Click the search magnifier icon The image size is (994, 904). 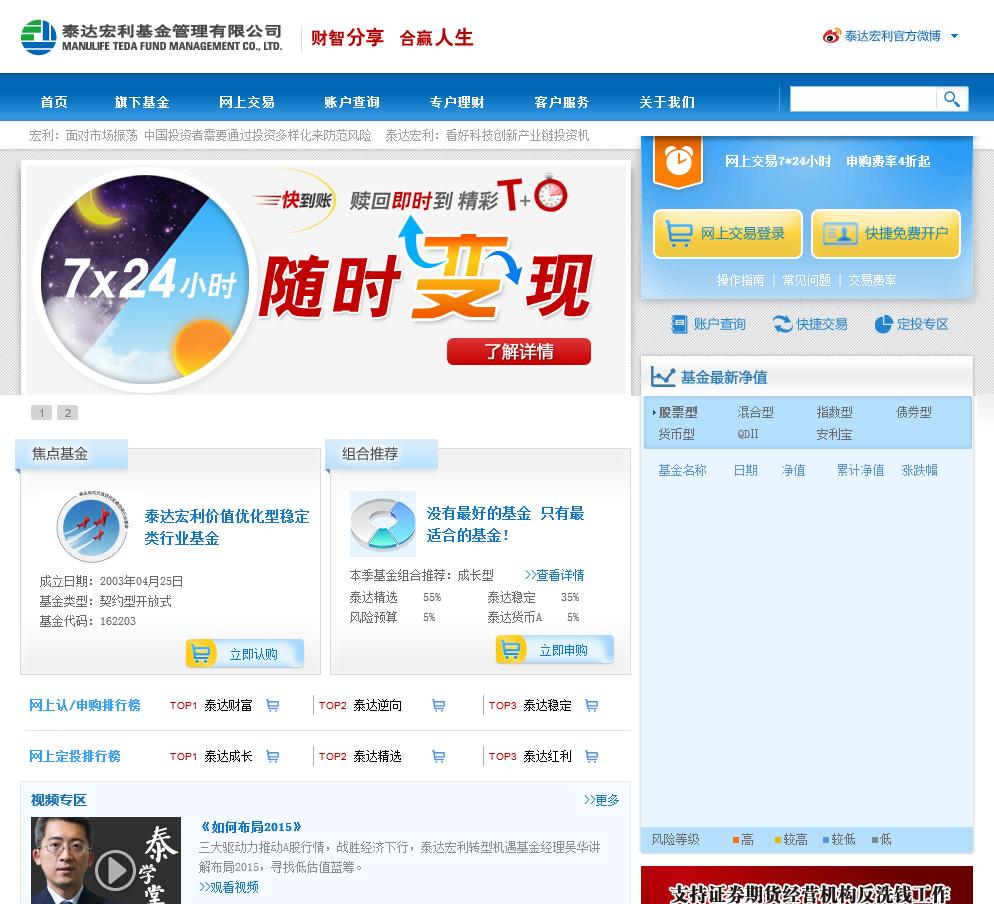(x=952, y=99)
